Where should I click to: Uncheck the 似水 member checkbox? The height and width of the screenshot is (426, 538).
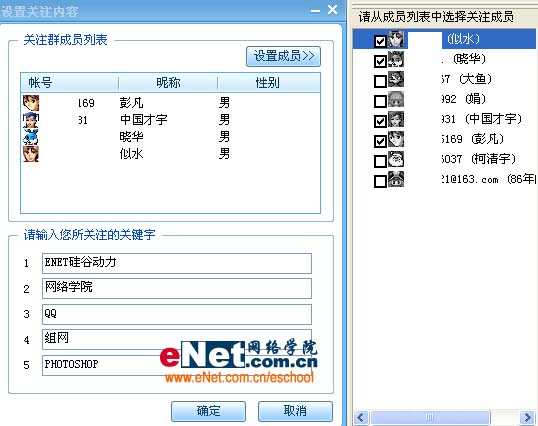(380, 42)
